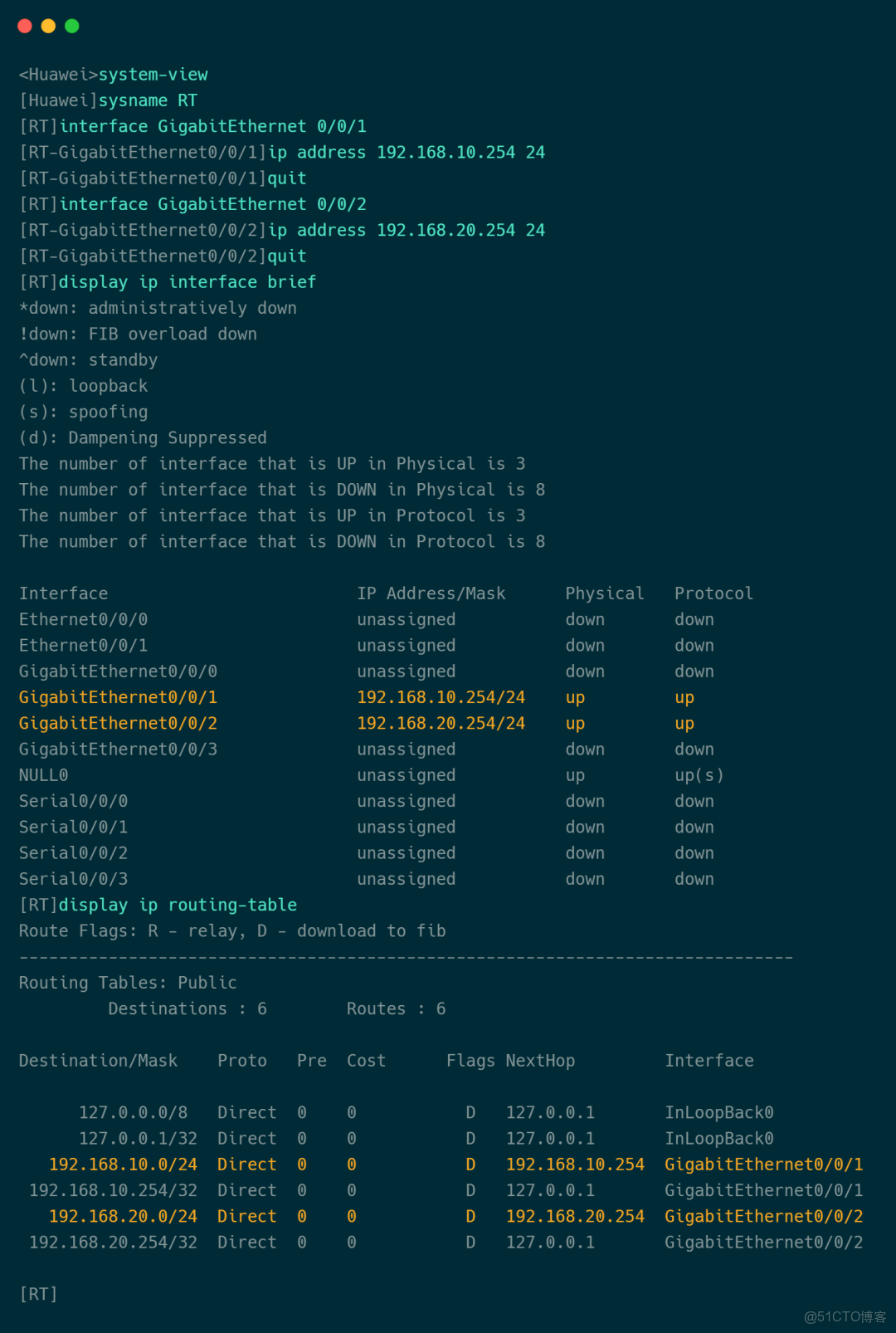
Task: Click the sysname RT command
Action: point(148,100)
